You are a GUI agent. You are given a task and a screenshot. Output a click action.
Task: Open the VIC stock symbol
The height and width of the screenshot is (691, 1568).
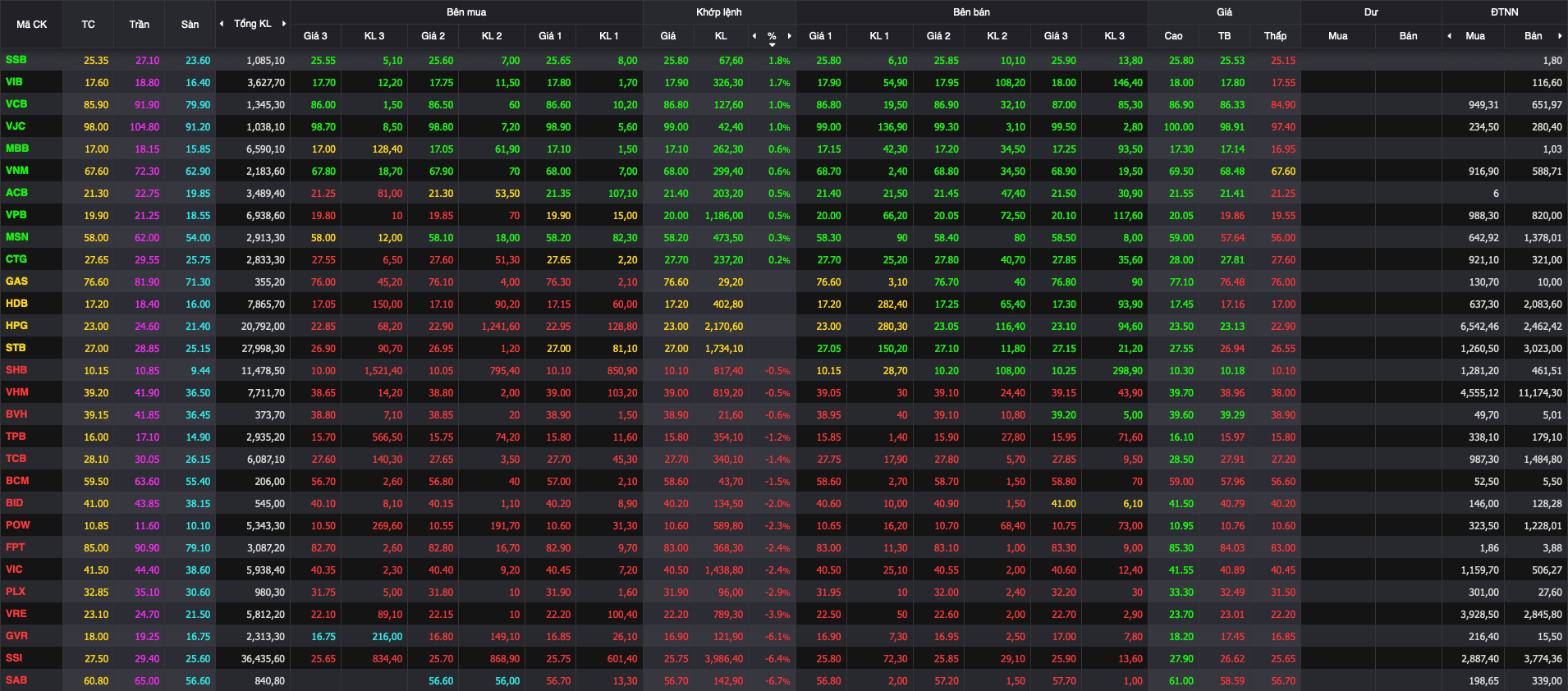tap(14, 570)
